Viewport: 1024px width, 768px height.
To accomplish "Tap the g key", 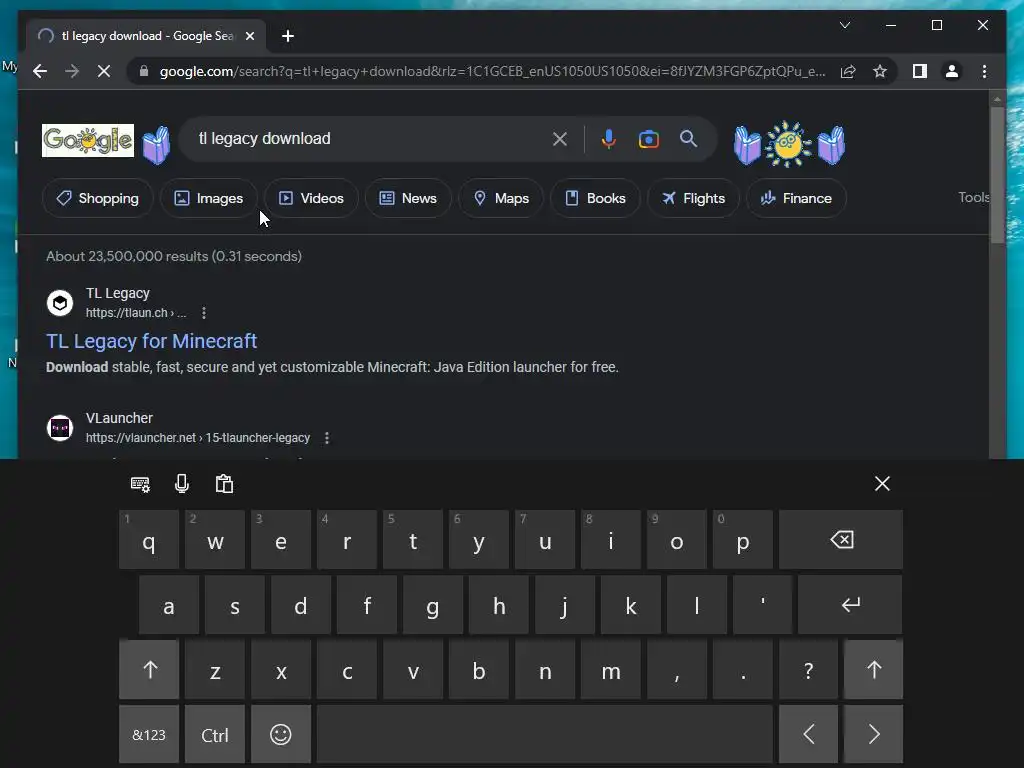I will tap(432, 605).
